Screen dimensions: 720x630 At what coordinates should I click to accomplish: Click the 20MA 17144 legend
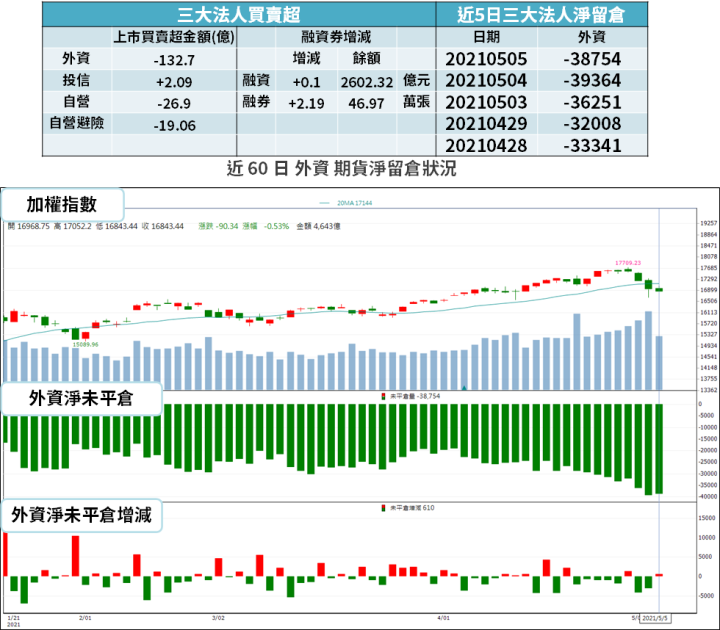[346, 203]
